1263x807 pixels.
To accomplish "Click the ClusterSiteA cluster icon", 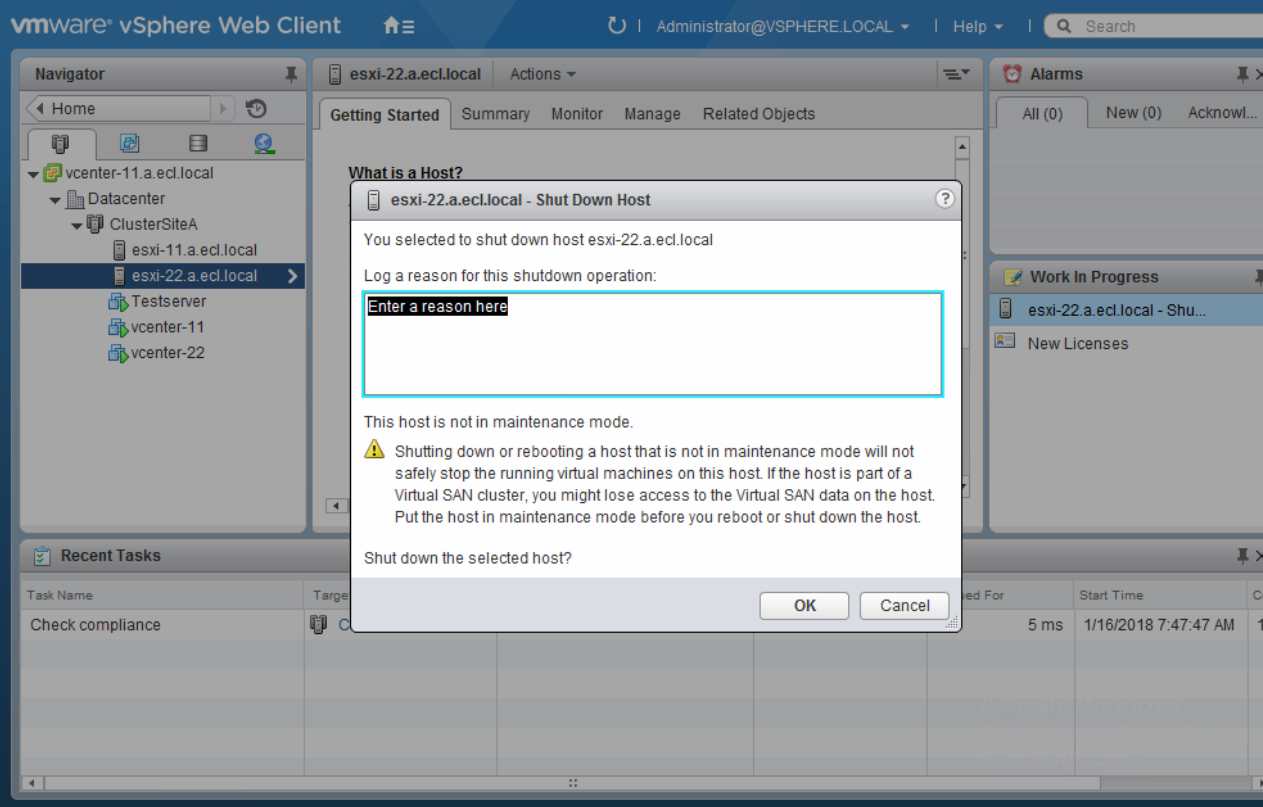I will pos(96,224).
